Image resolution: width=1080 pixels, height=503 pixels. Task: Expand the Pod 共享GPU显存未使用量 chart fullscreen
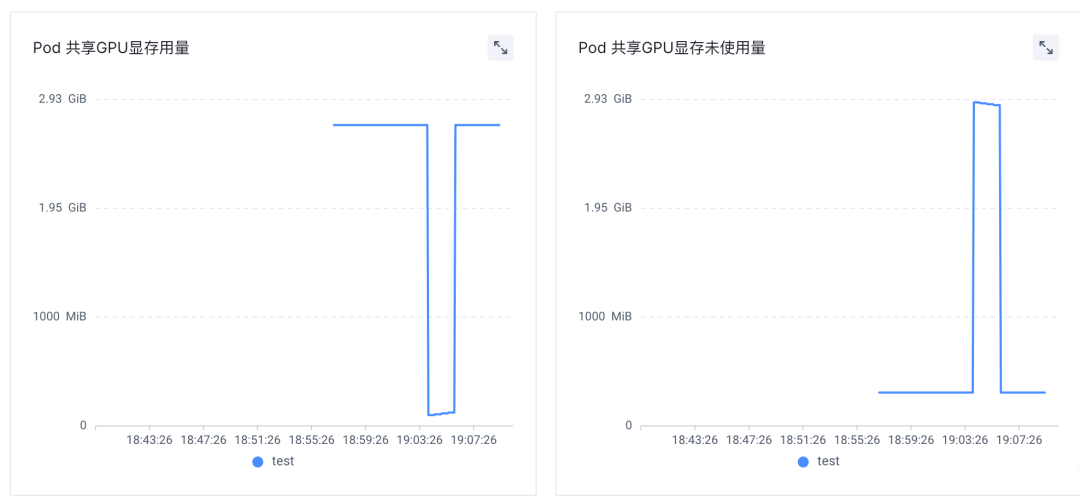coord(1046,48)
